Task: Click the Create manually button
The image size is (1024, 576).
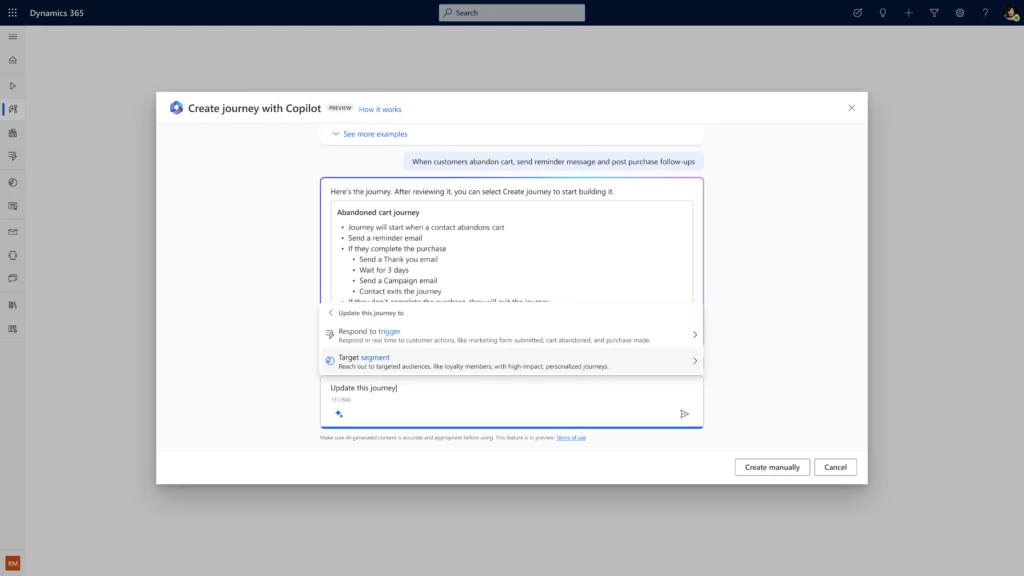Action: point(771,466)
